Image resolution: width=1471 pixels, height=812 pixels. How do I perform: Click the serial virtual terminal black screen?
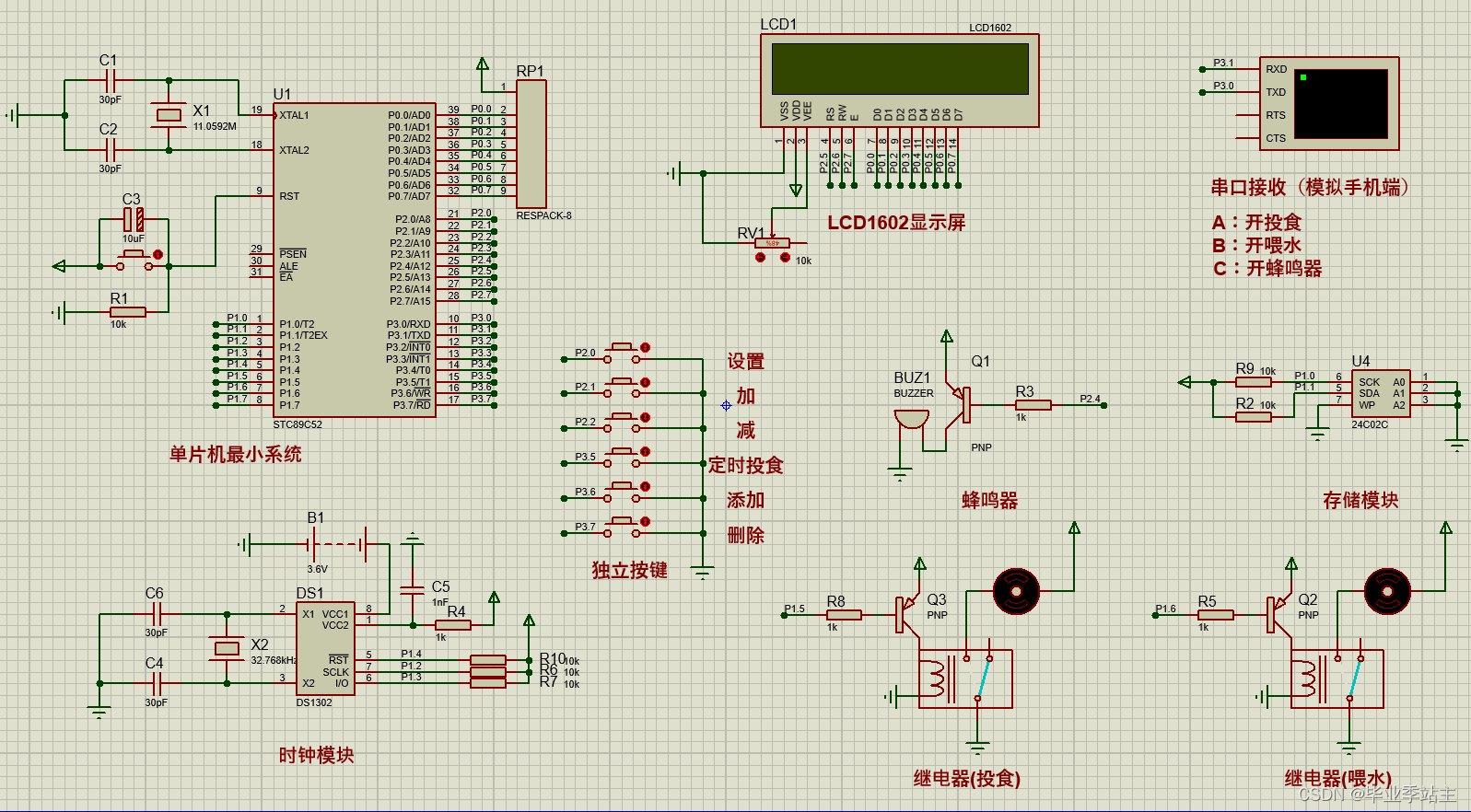(1341, 104)
